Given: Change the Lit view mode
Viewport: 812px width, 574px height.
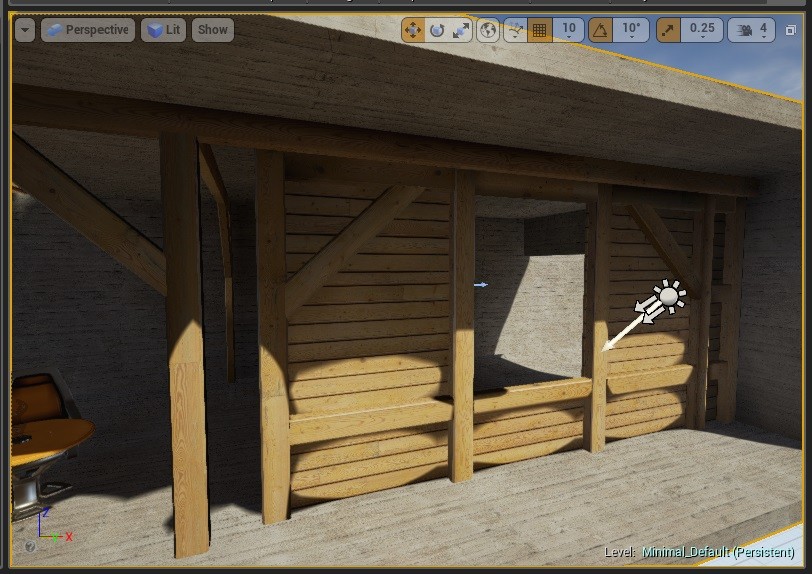Looking at the screenshot, I should tap(163, 30).
